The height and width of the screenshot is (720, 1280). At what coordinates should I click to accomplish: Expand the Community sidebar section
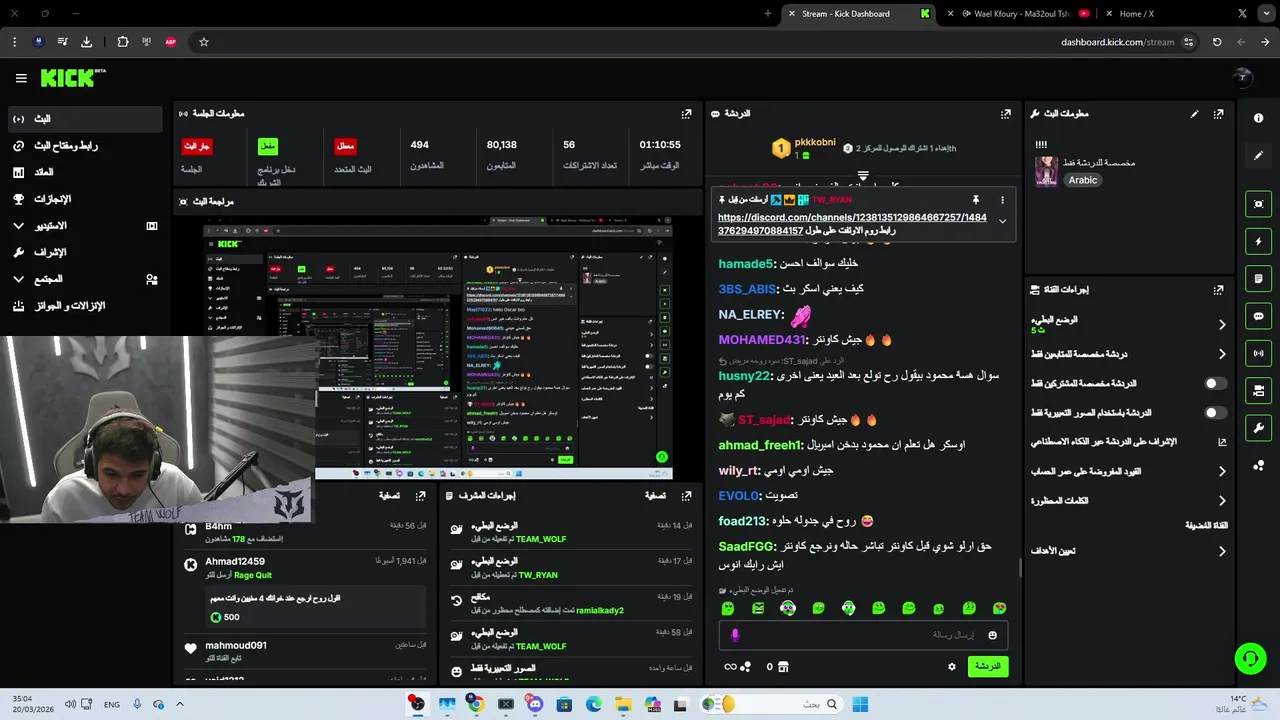[x=84, y=279]
